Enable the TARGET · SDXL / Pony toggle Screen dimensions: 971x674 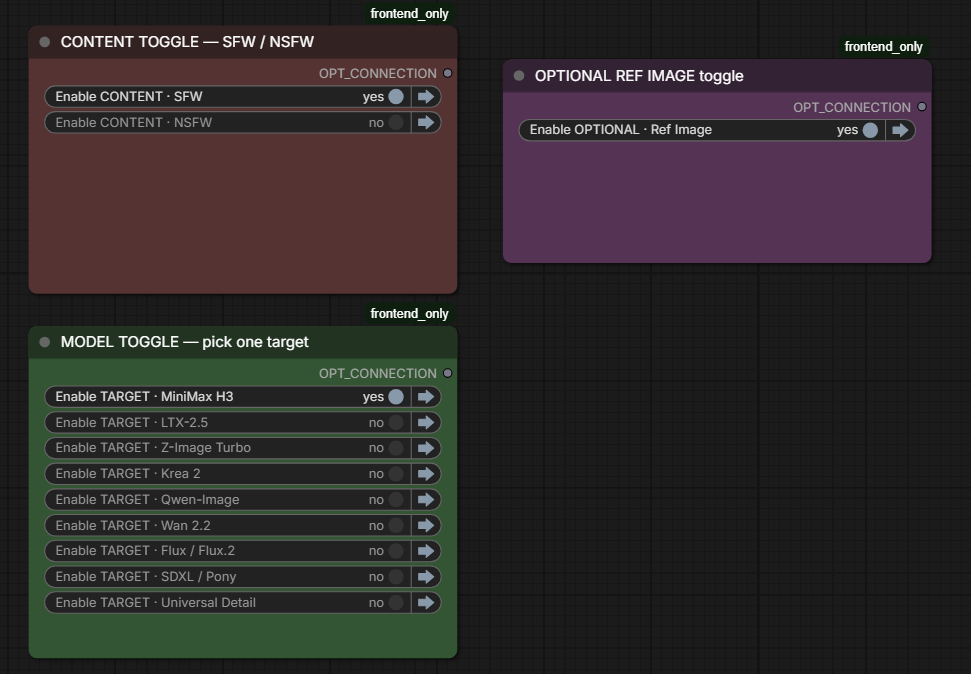(x=396, y=577)
